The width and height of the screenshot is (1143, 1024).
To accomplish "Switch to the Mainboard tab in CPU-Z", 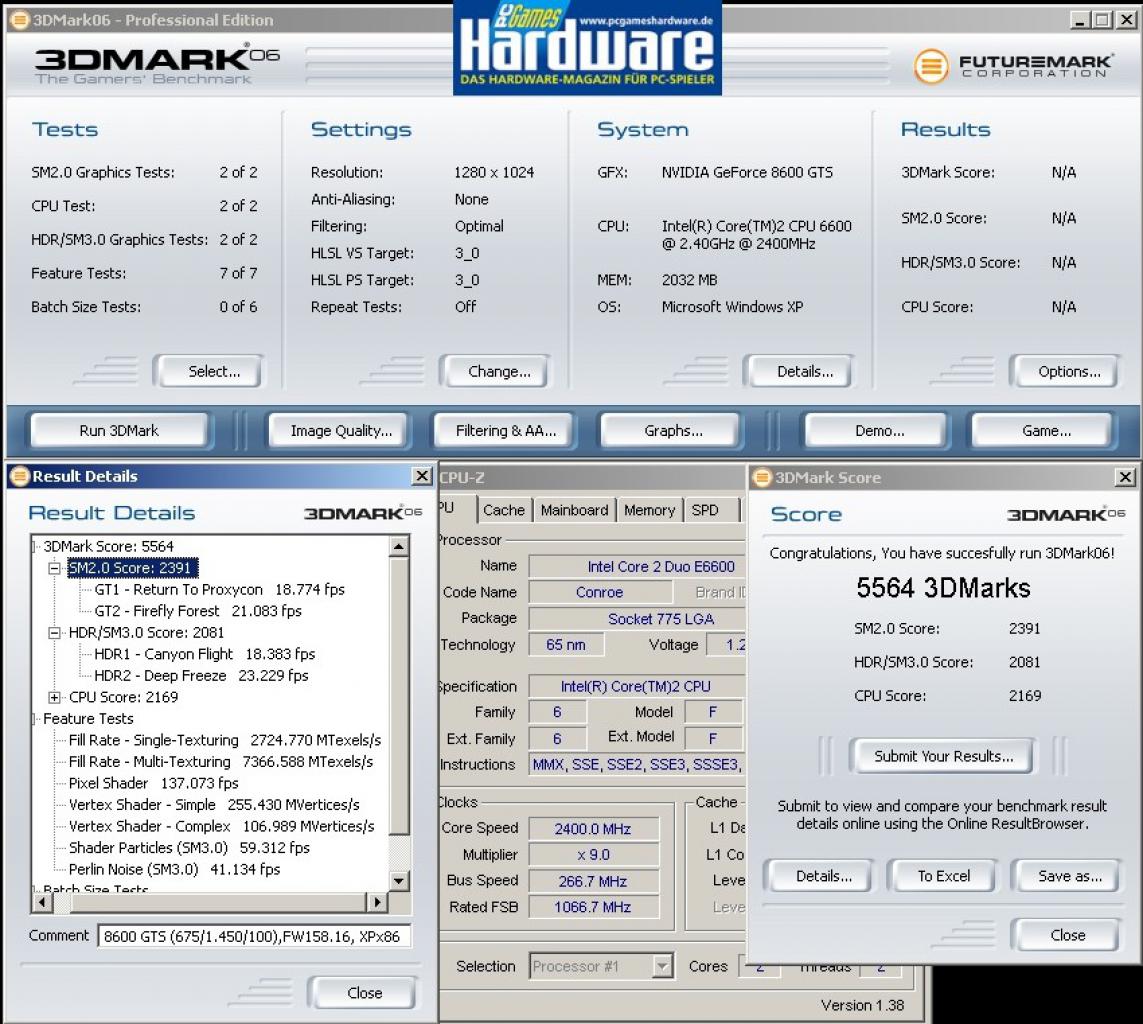I will pyautogui.click(x=574, y=510).
